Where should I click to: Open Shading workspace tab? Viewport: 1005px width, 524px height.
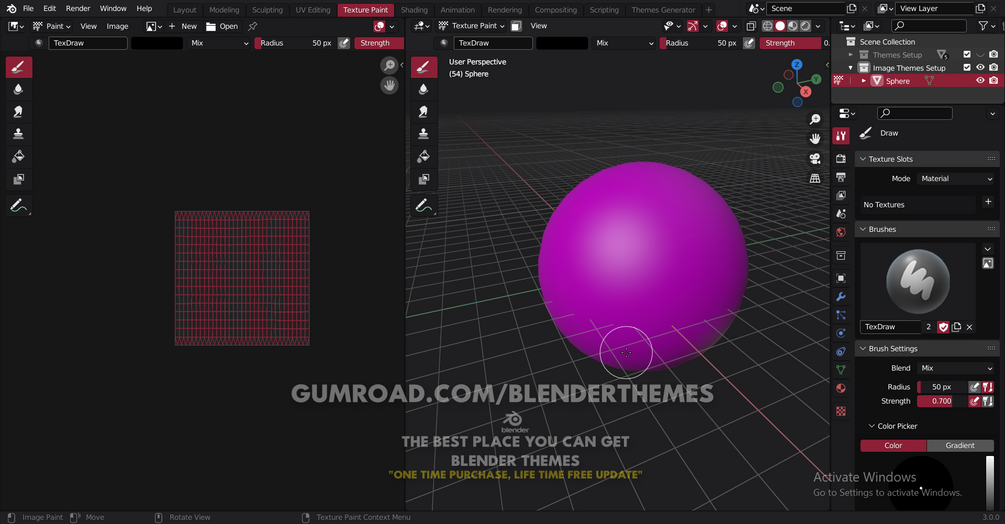414,10
